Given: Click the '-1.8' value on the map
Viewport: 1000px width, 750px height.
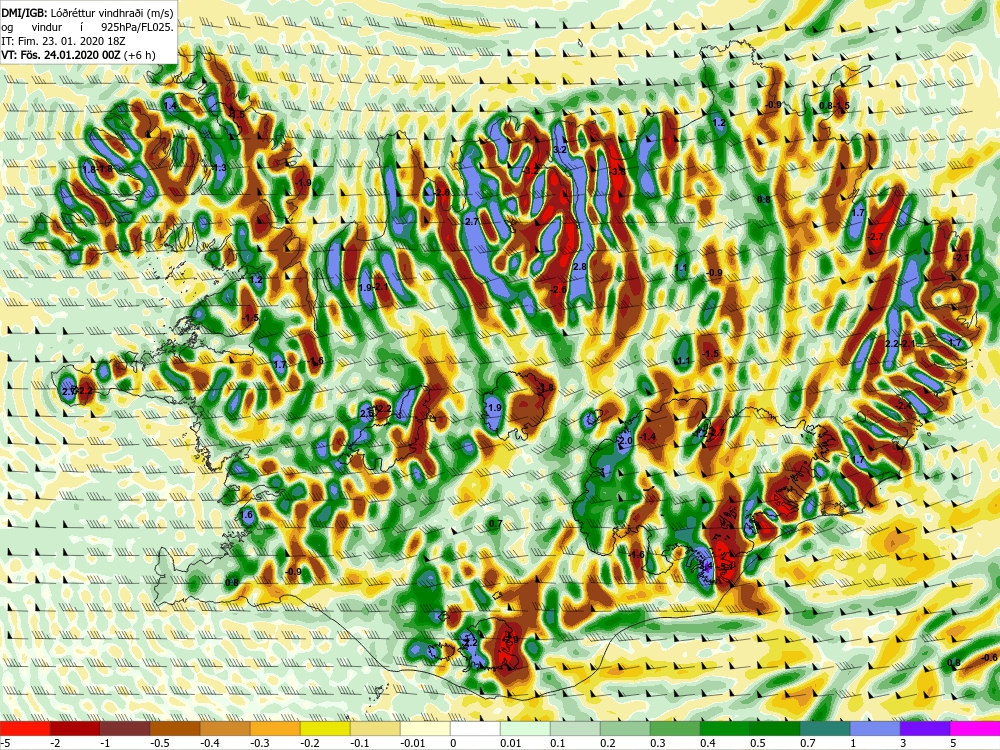Looking at the screenshot, I should pos(546,388).
